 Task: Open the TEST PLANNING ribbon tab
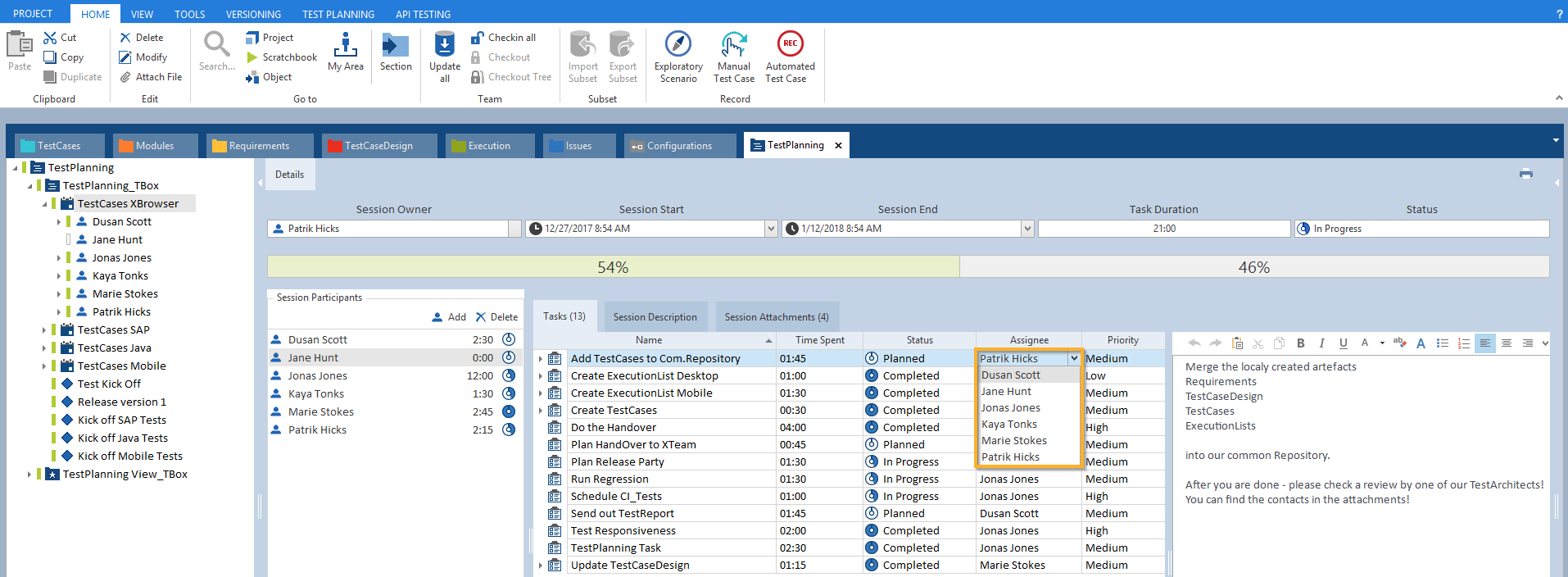(x=338, y=14)
